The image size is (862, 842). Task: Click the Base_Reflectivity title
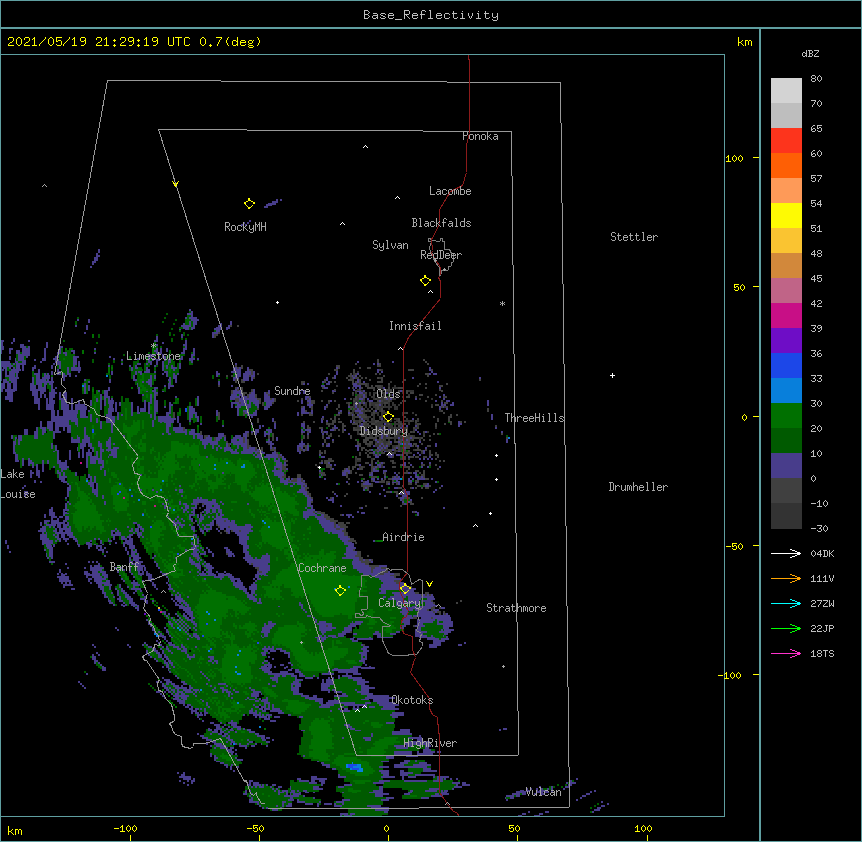pos(431,15)
